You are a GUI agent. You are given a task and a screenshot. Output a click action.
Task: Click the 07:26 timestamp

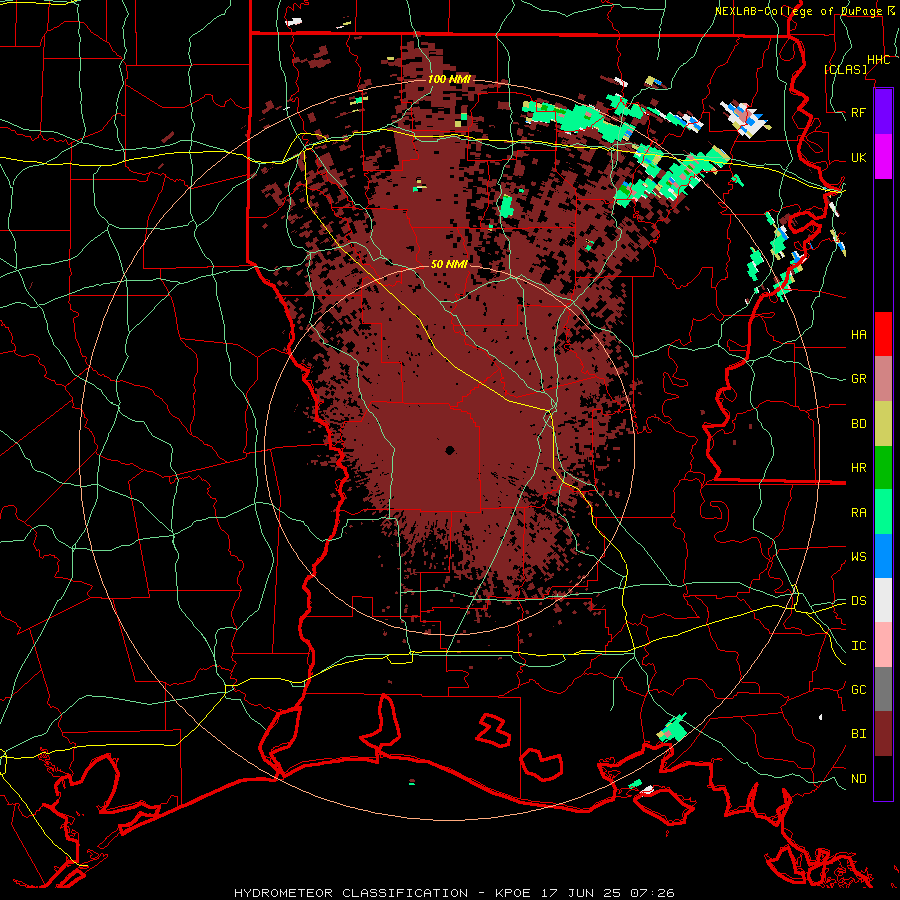click(651, 893)
